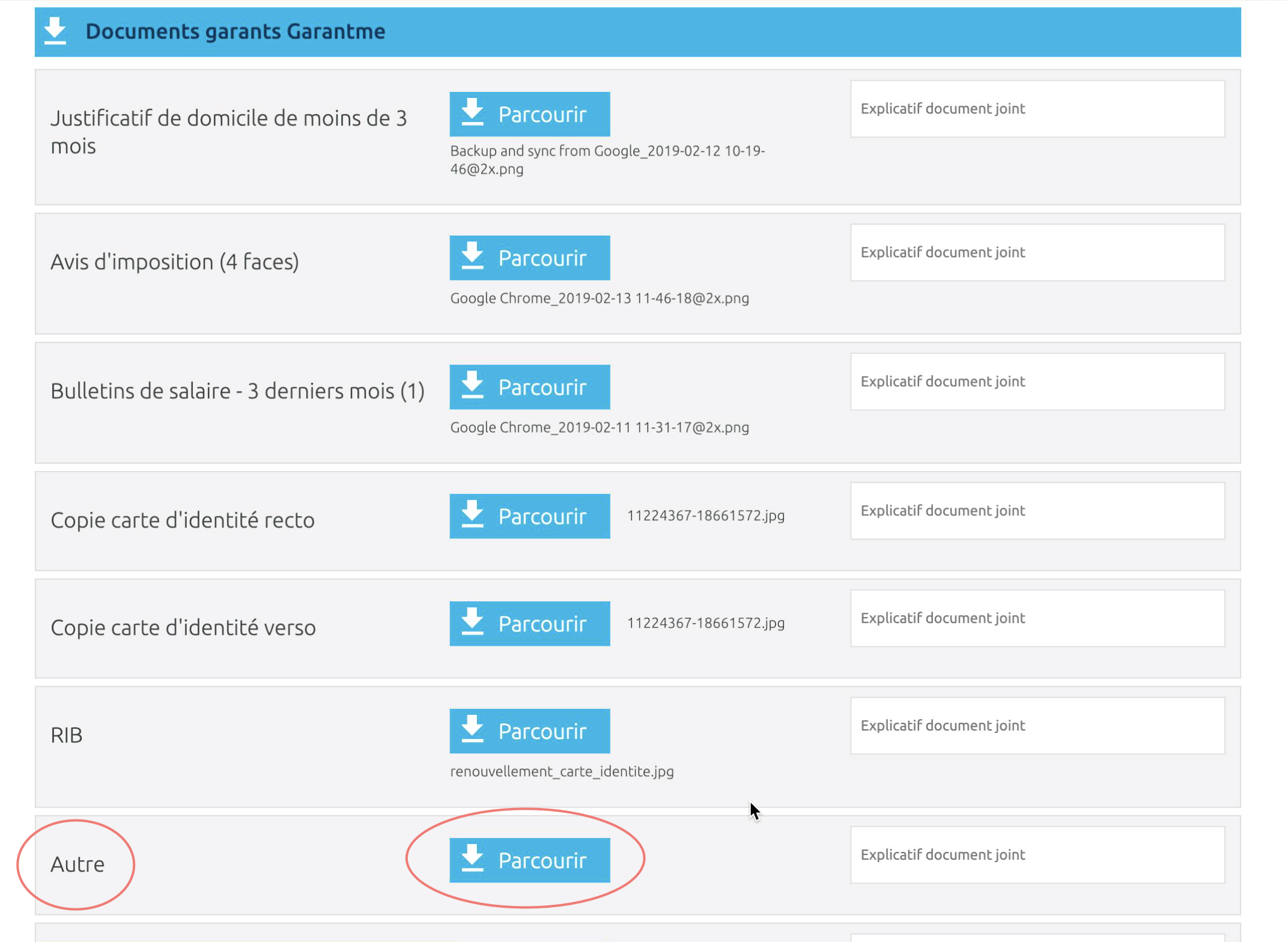Image resolution: width=1288 pixels, height=942 pixels.
Task: Click download arrow icon for Avis d'imposition
Action: [472, 256]
